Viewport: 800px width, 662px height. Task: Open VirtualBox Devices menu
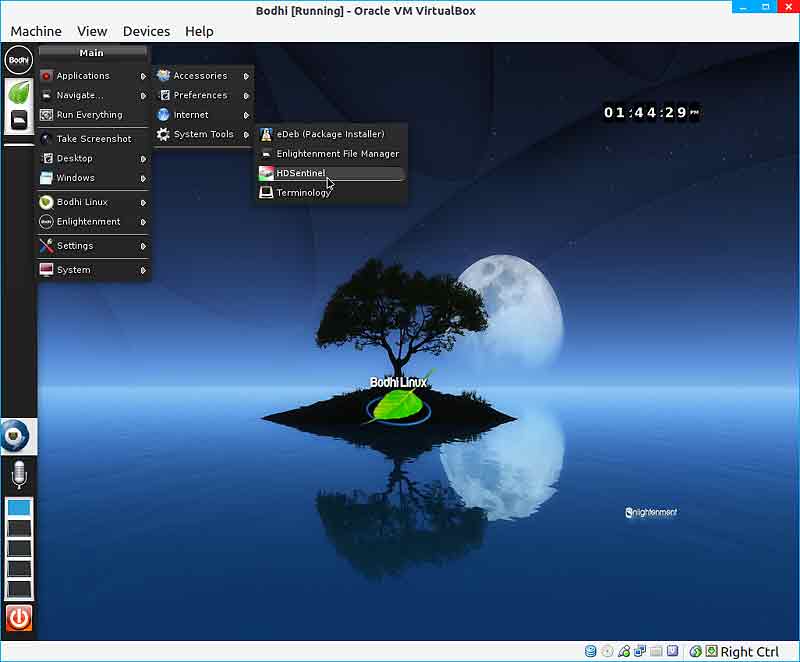pyautogui.click(x=146, y=32)
